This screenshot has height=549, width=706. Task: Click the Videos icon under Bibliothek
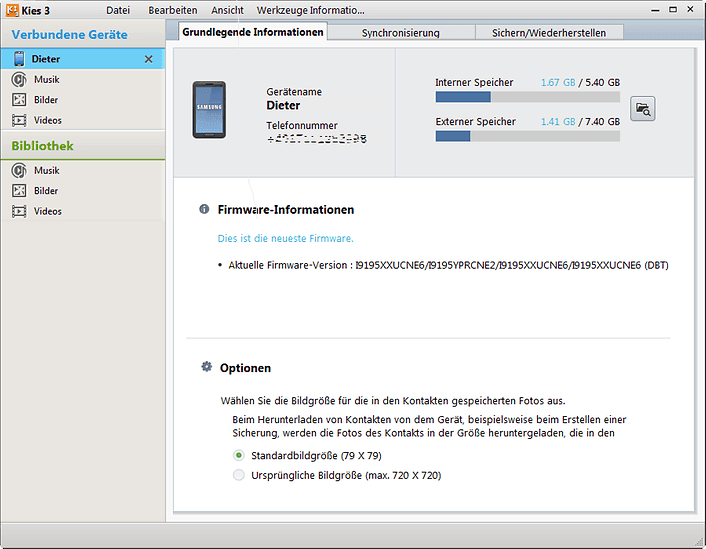coord(19,211)
